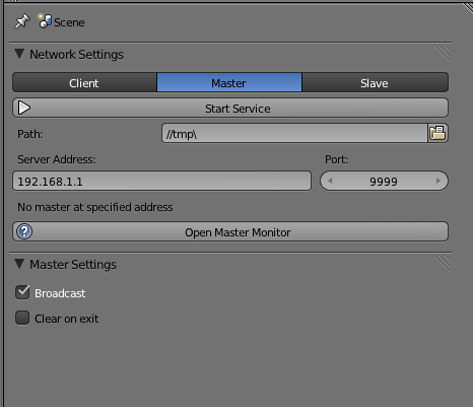Click the Scene datablock icon
This screenshot has height=407, width=473.
[x=45, y=21]
